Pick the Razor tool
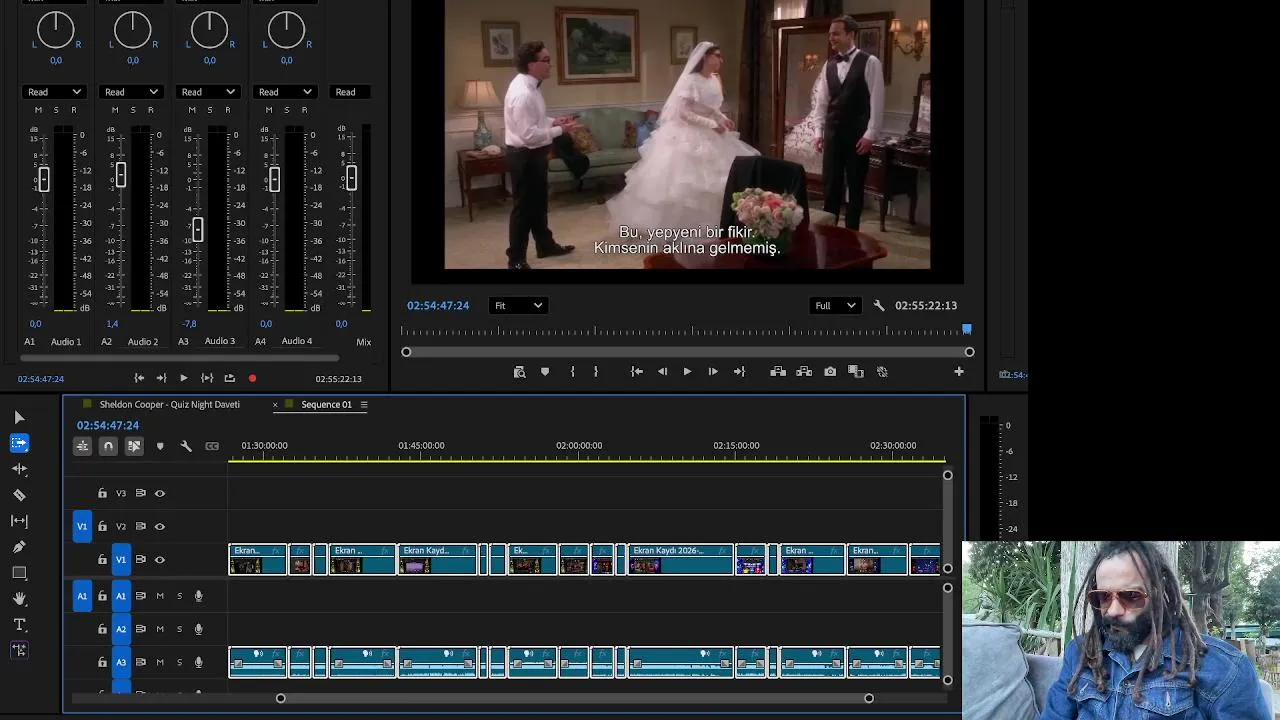Image resolution: width=1280 pixels, height=720 pixels. pos(19,495)
